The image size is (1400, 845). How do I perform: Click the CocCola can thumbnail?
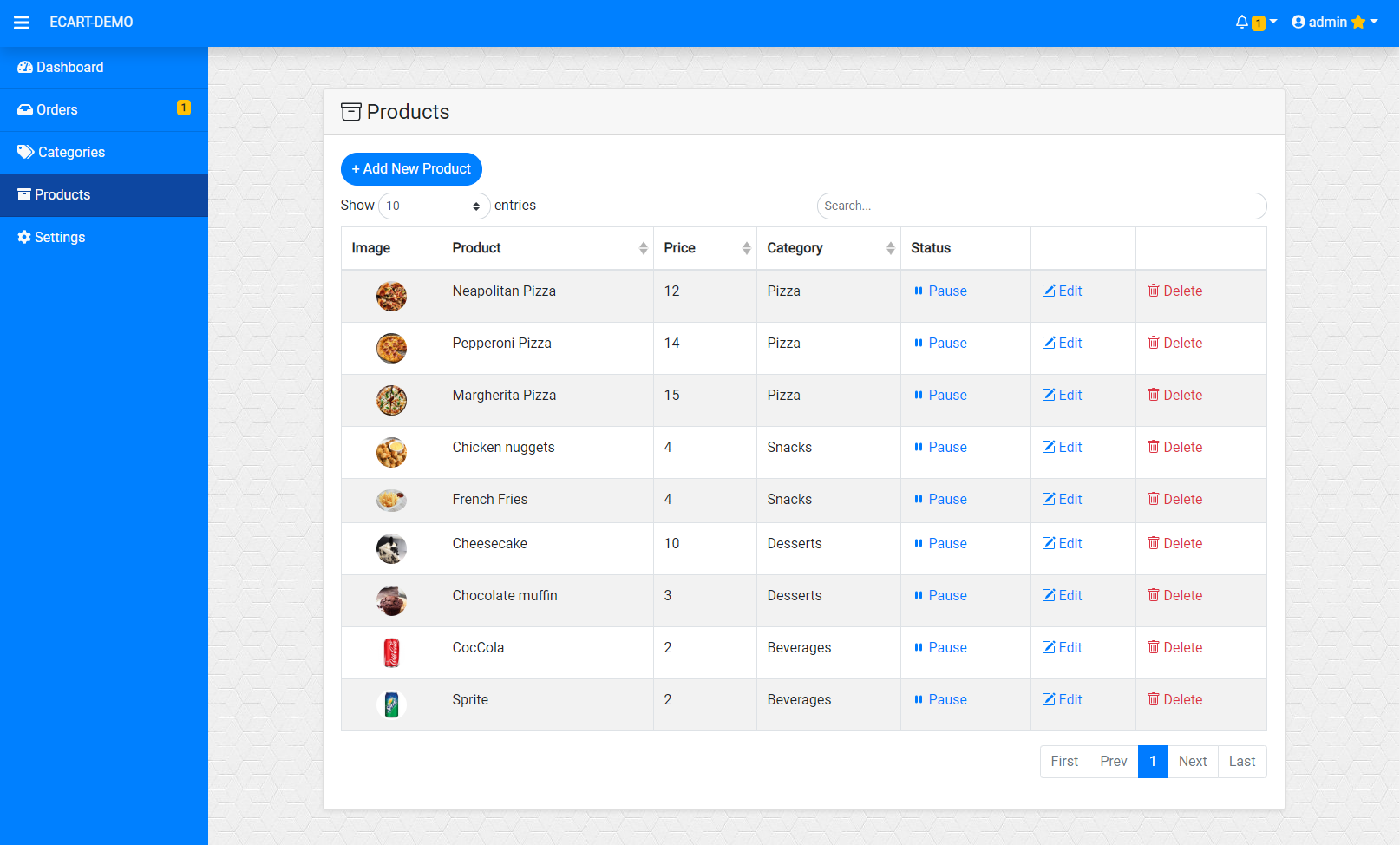click(391, 652)
